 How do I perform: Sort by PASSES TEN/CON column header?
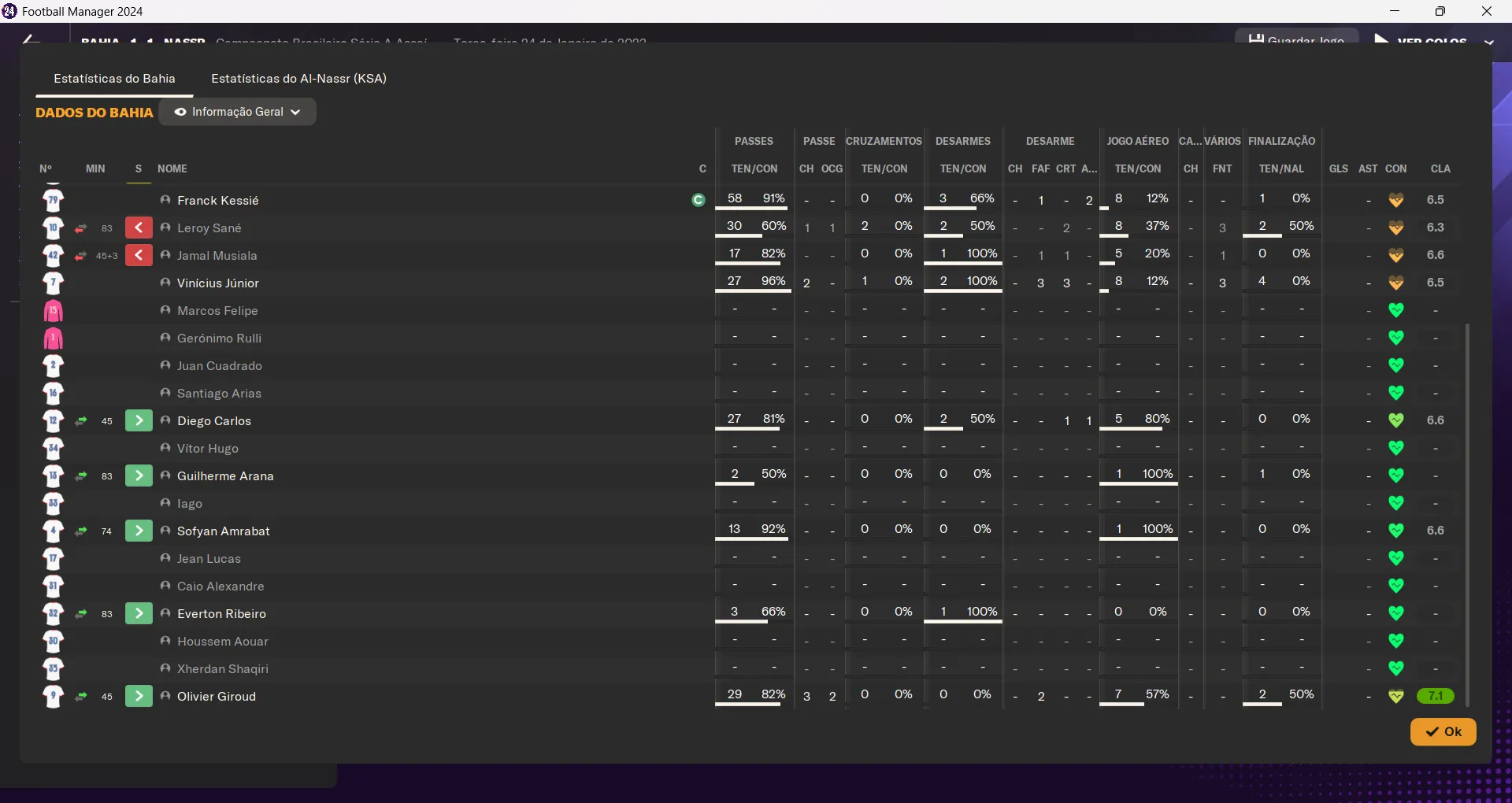(x=754, y=168)
